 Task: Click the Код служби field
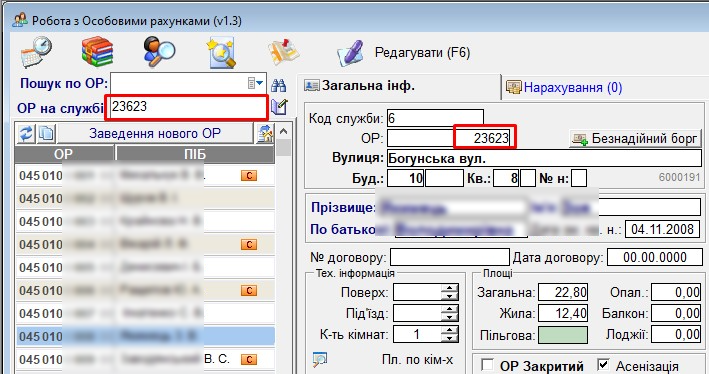435,118
